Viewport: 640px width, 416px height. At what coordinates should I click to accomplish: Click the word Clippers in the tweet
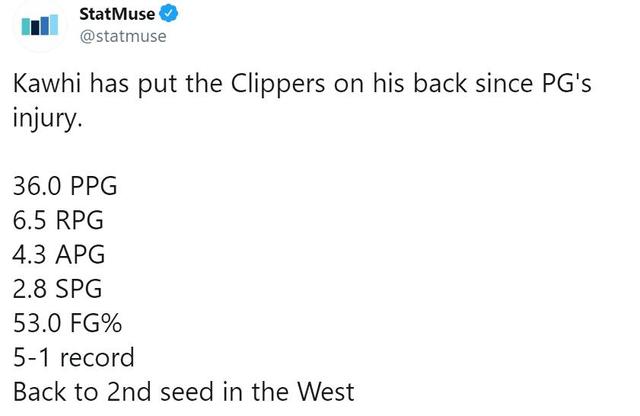click(x=278, y=85)
